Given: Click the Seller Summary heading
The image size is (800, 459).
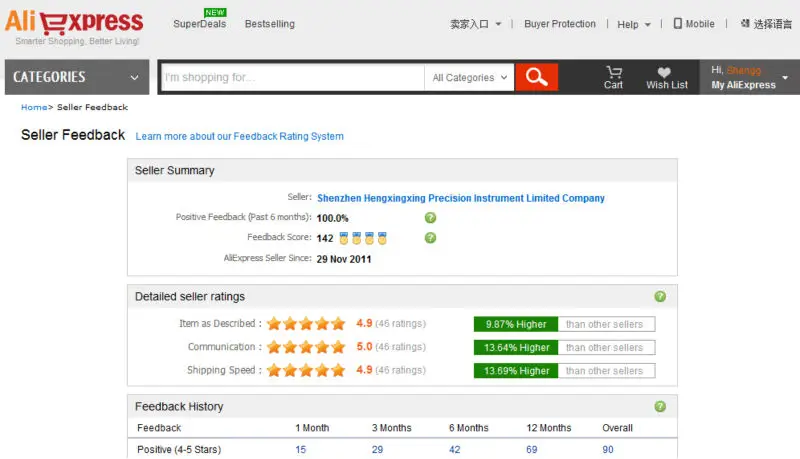Looking at the screenshot, I should (174, 170).
